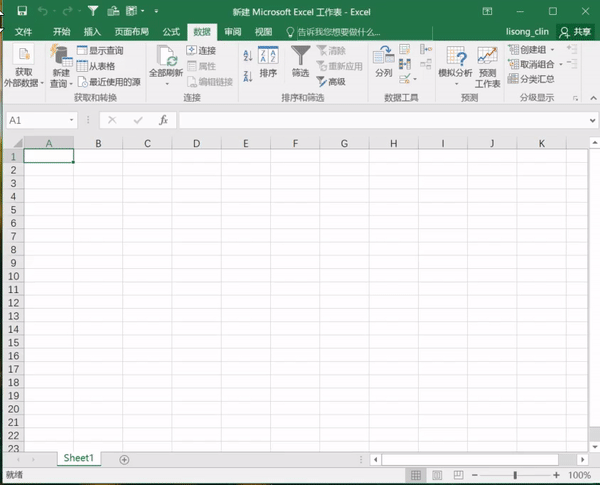Click 最近使用的源
Image resolution: width=600 pixels, height=485 pixels.
click(109, 82)
